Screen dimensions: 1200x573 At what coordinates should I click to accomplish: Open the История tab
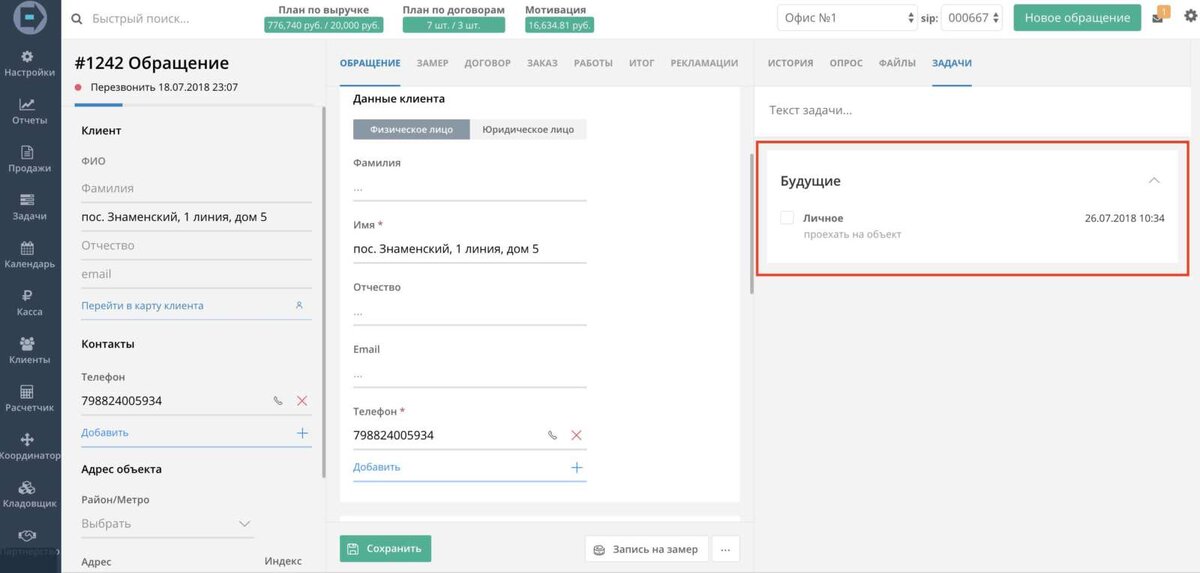click(x=790, y=63)
